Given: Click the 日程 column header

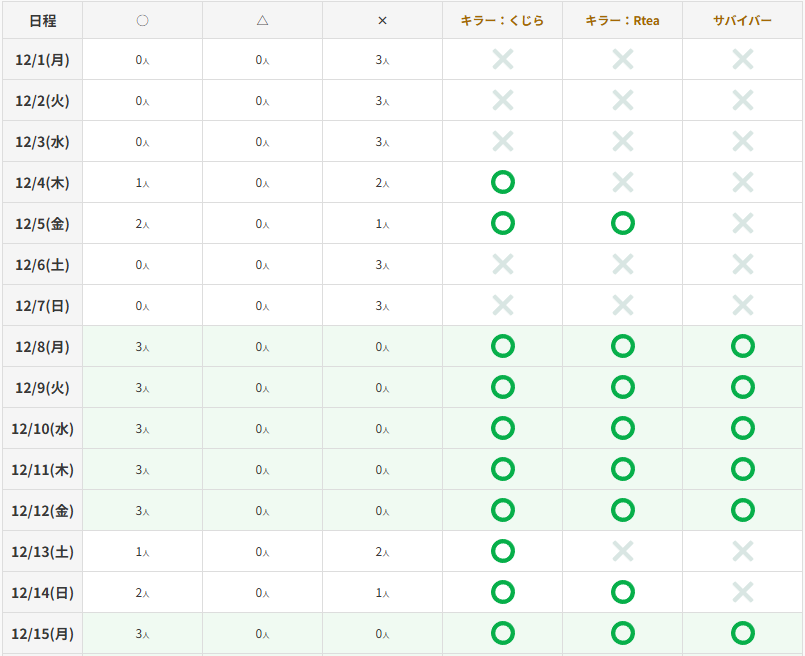Looking at the screenshot, I should click(43, 21).
